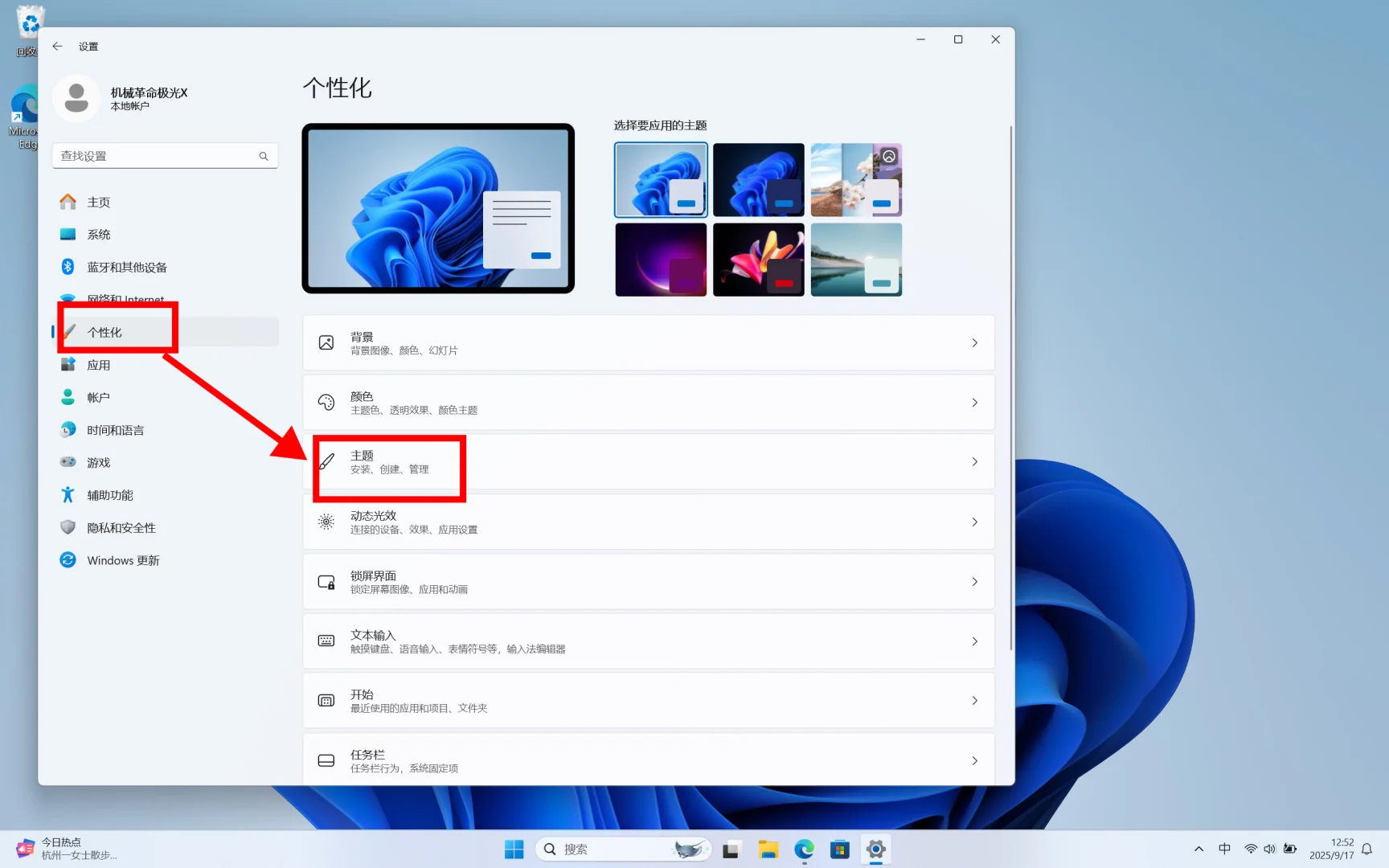The image size is (1389, 868).
Task: Open Microsoft Store from the taskbar
Action: (x=840, y=850)
